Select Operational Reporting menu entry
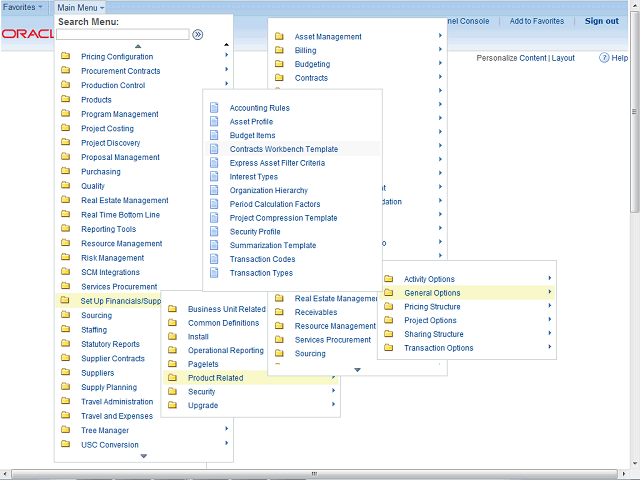Screen dimensions: 640x480 coord(226,350)
